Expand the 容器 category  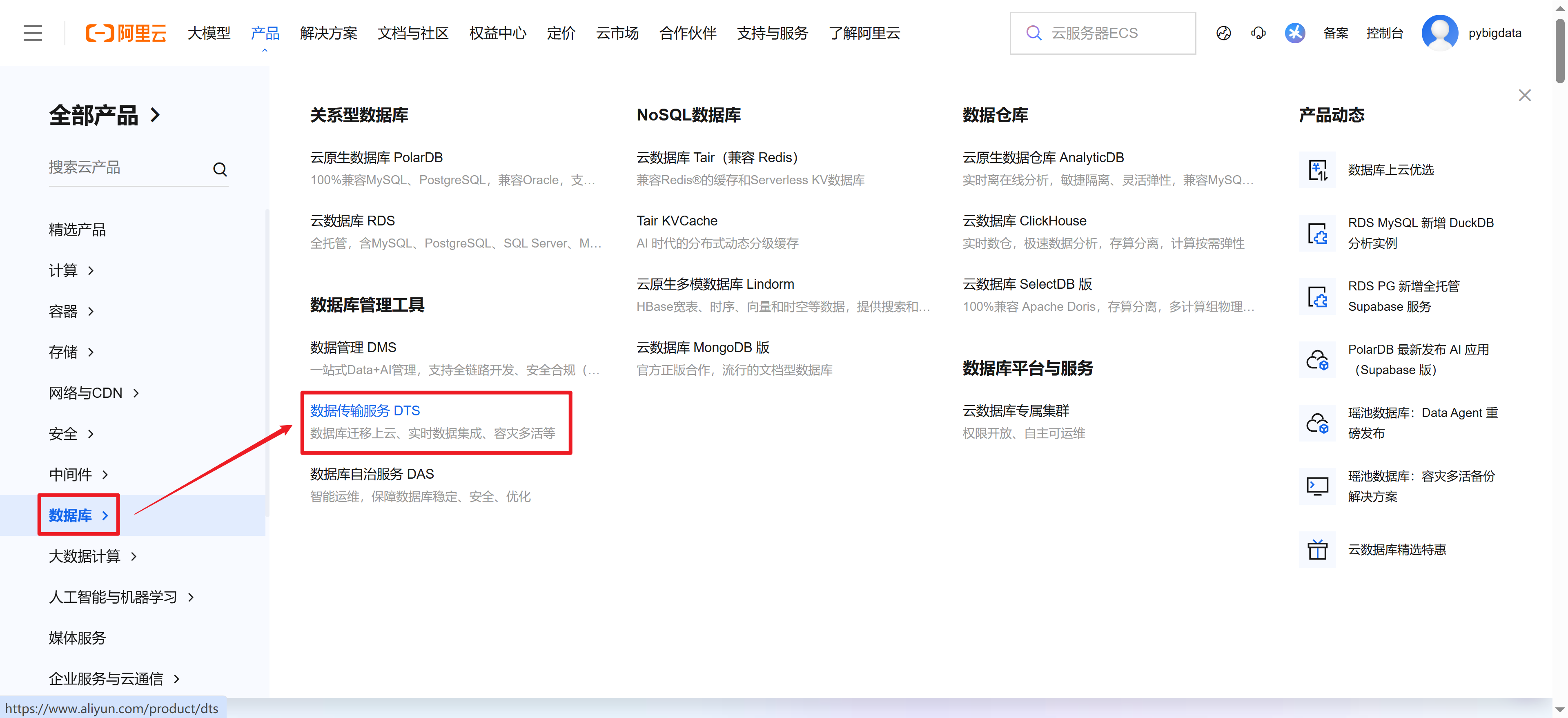coord(71,311)
